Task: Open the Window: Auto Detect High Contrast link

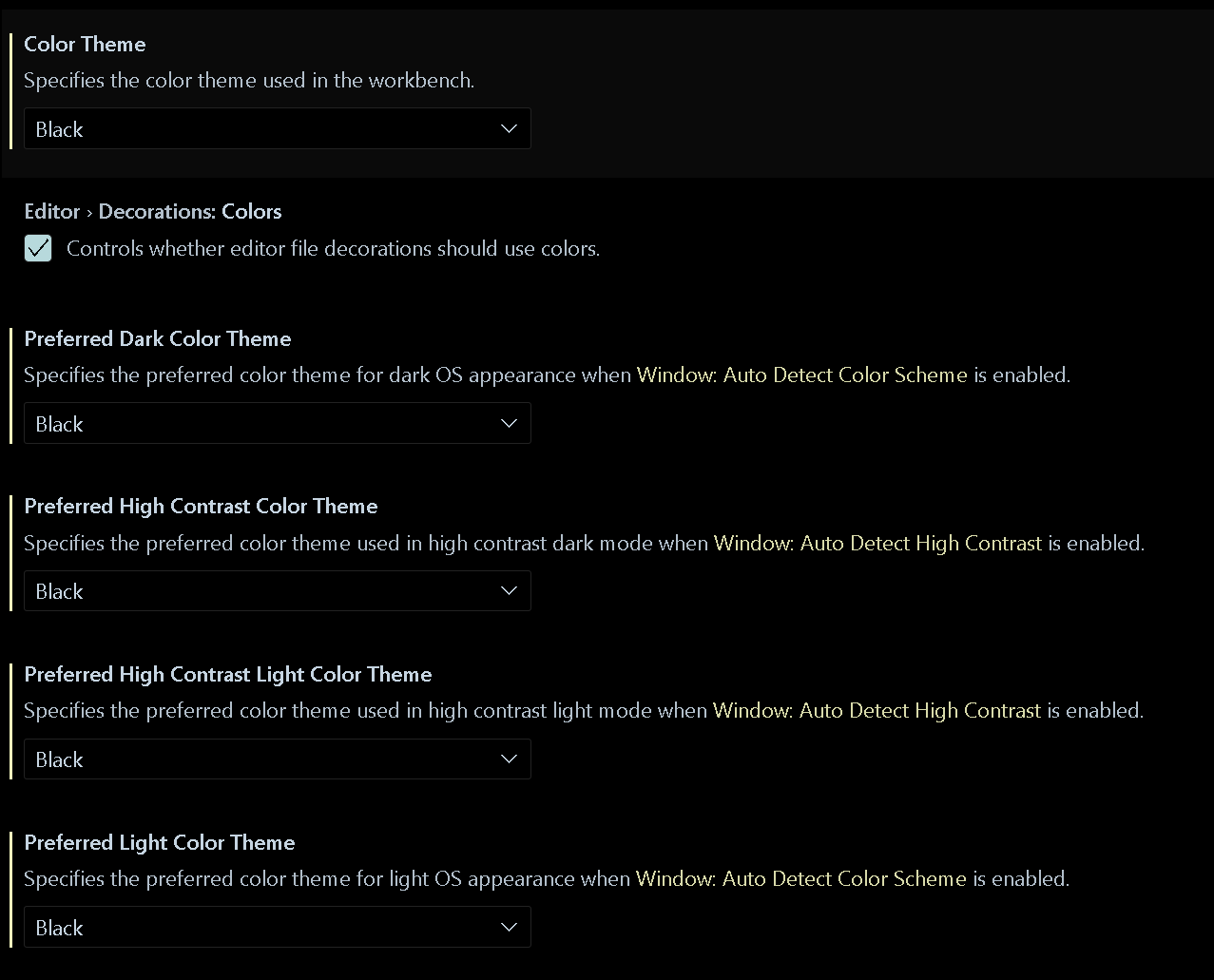Action: [x=877, y=543]
